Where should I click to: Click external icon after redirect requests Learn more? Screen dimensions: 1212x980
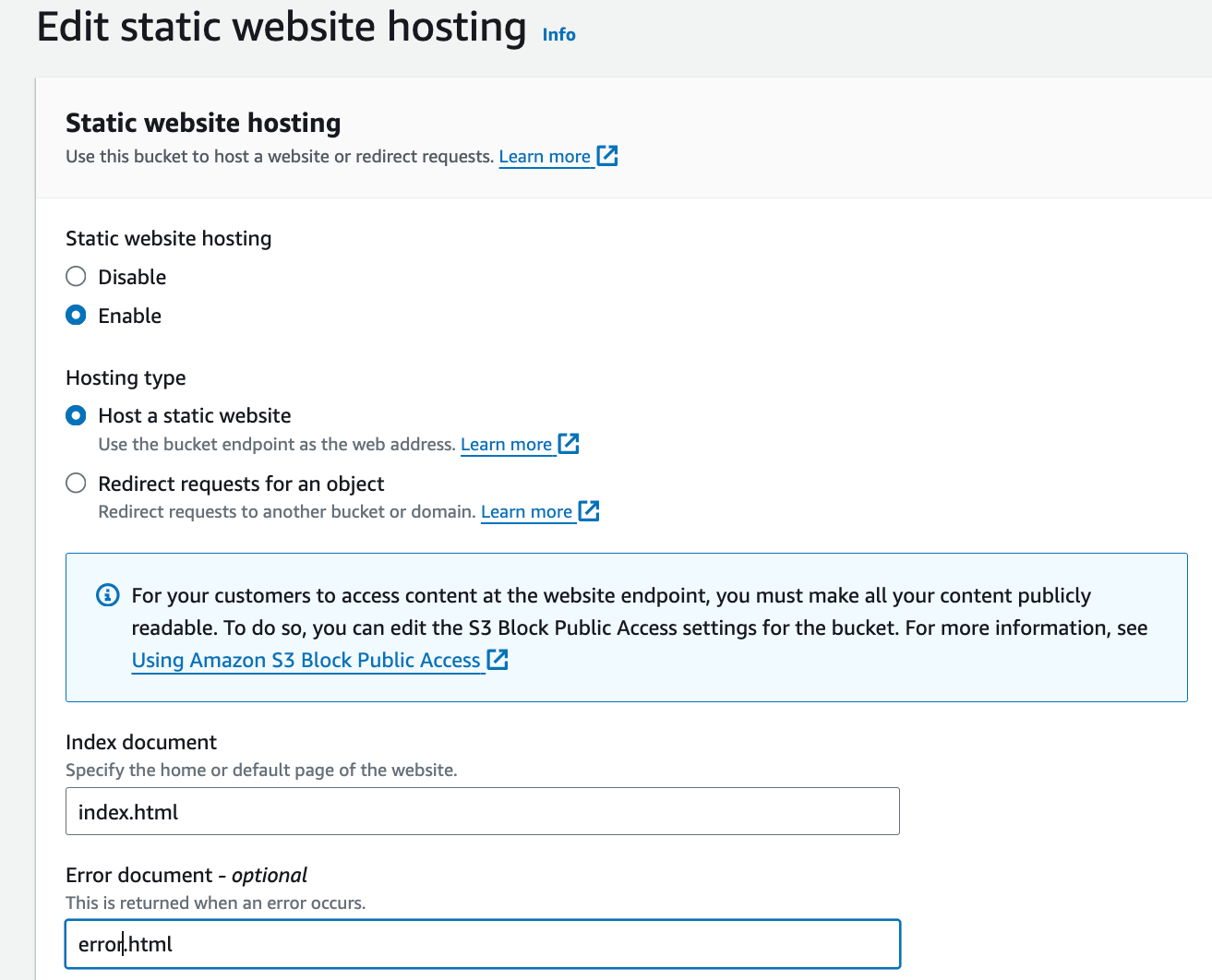pos(589,511)
